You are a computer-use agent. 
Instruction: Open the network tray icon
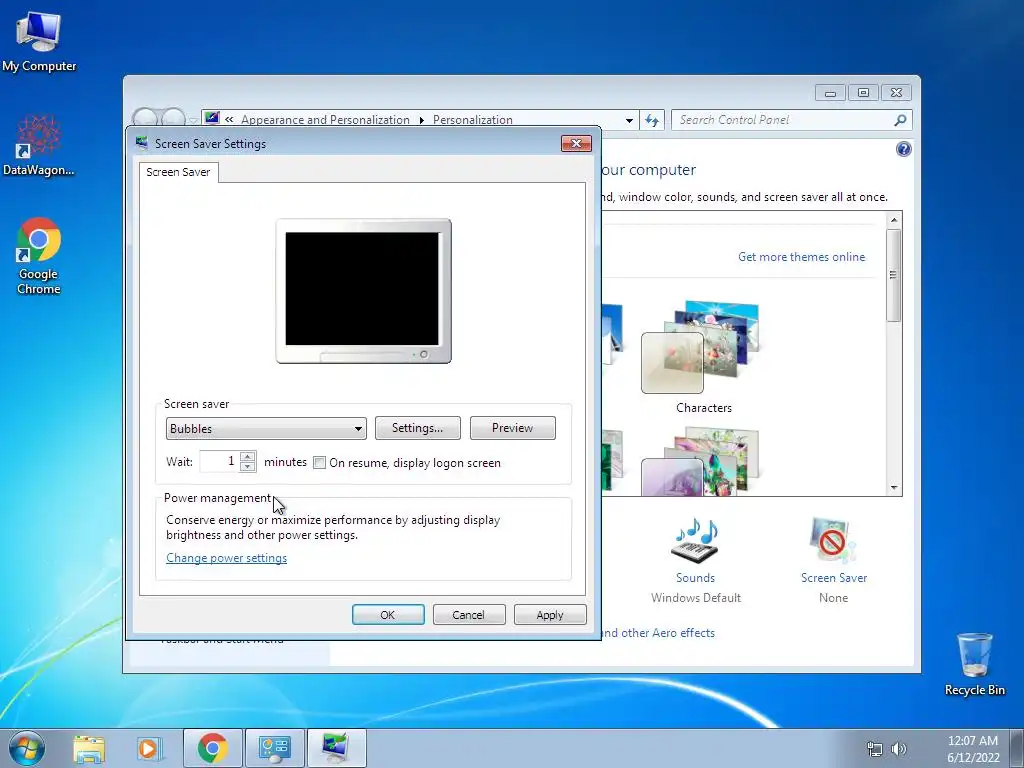coord(874,749)
